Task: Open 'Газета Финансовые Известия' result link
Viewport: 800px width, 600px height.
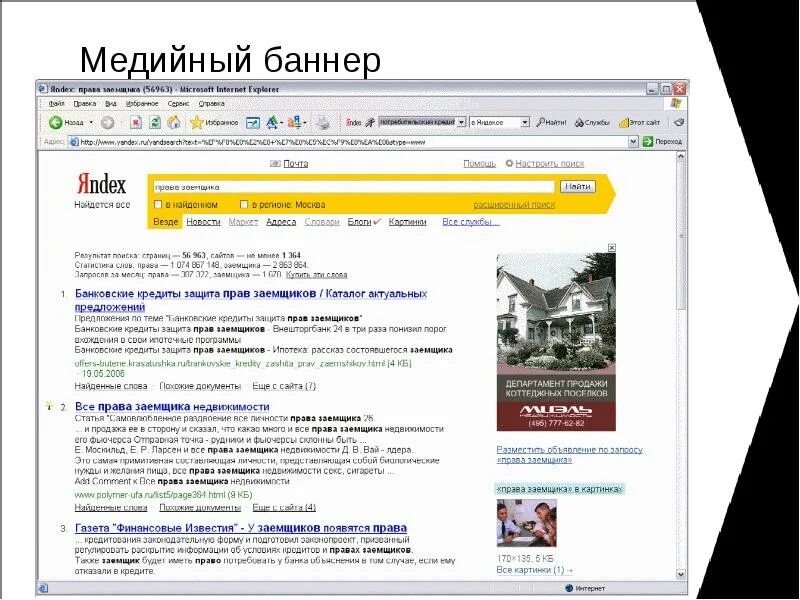Action: pyautogui.click(x=241, y=528)
